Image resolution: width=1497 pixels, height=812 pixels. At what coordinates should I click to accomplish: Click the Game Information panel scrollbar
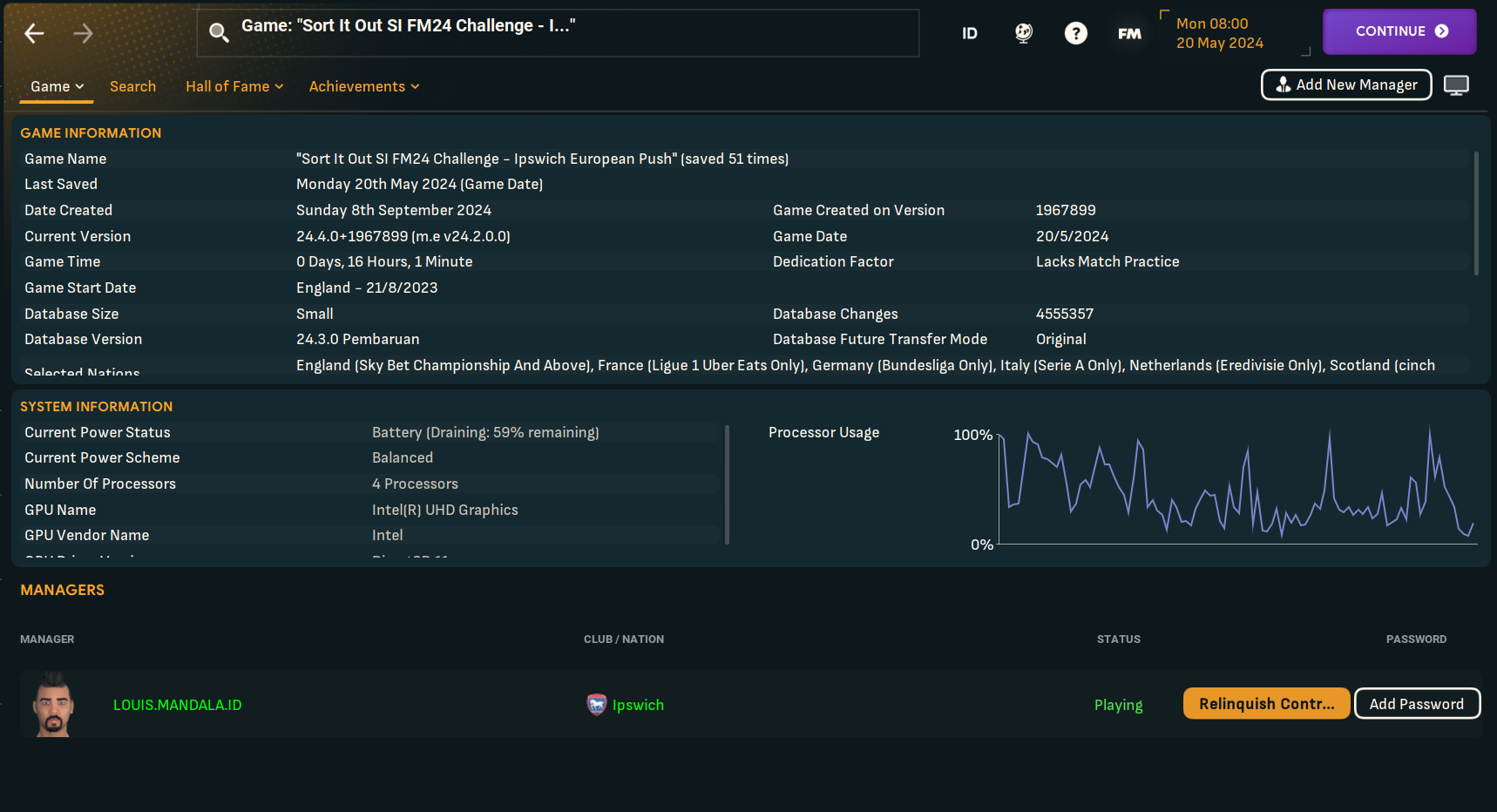click(x=1476, y=213)
